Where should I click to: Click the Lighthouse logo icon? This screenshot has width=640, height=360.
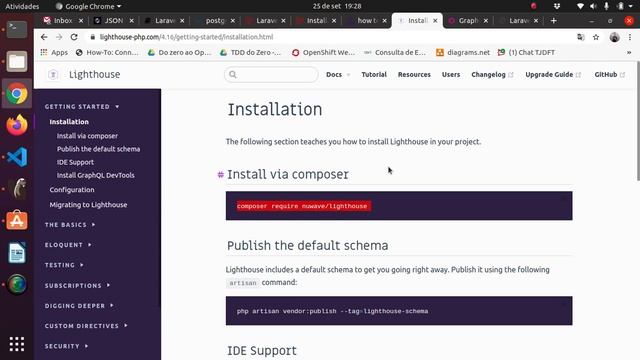coord(53,74)
